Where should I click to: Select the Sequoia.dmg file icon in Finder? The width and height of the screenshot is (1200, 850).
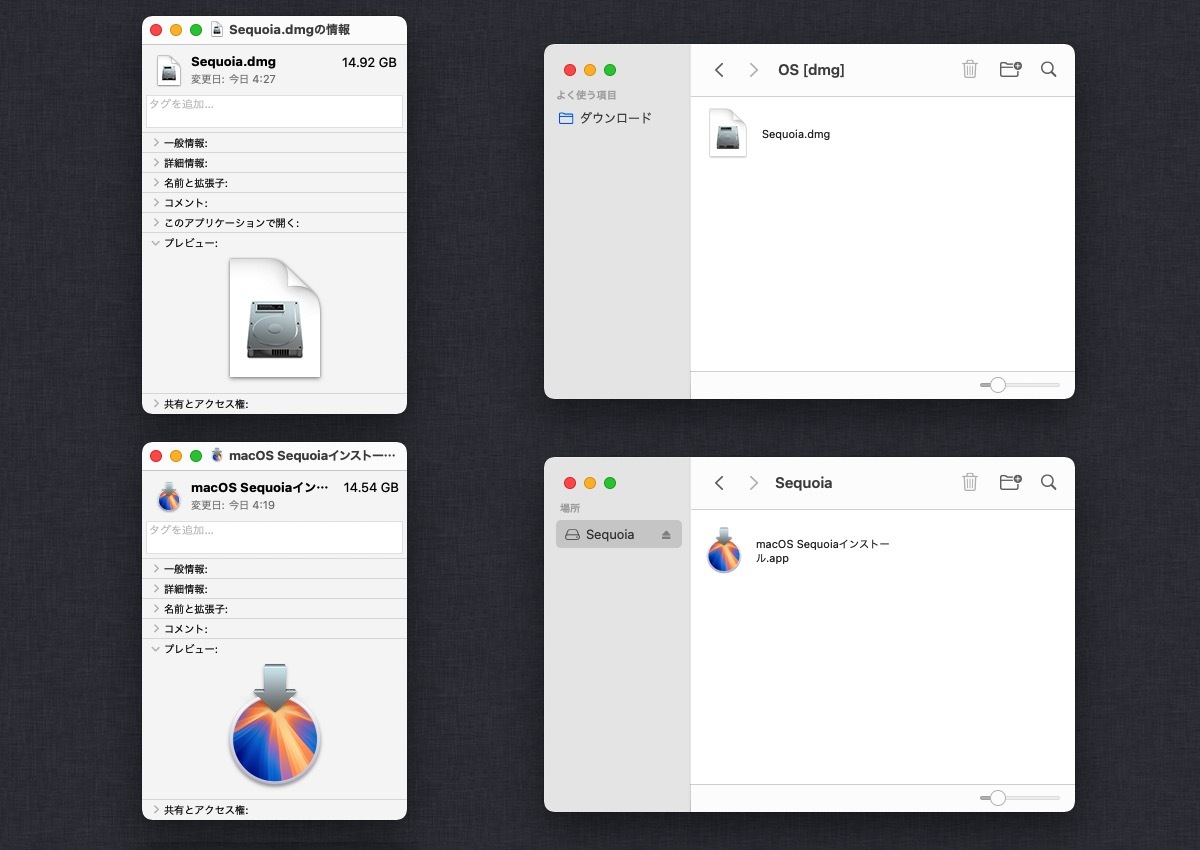point(728,133)
